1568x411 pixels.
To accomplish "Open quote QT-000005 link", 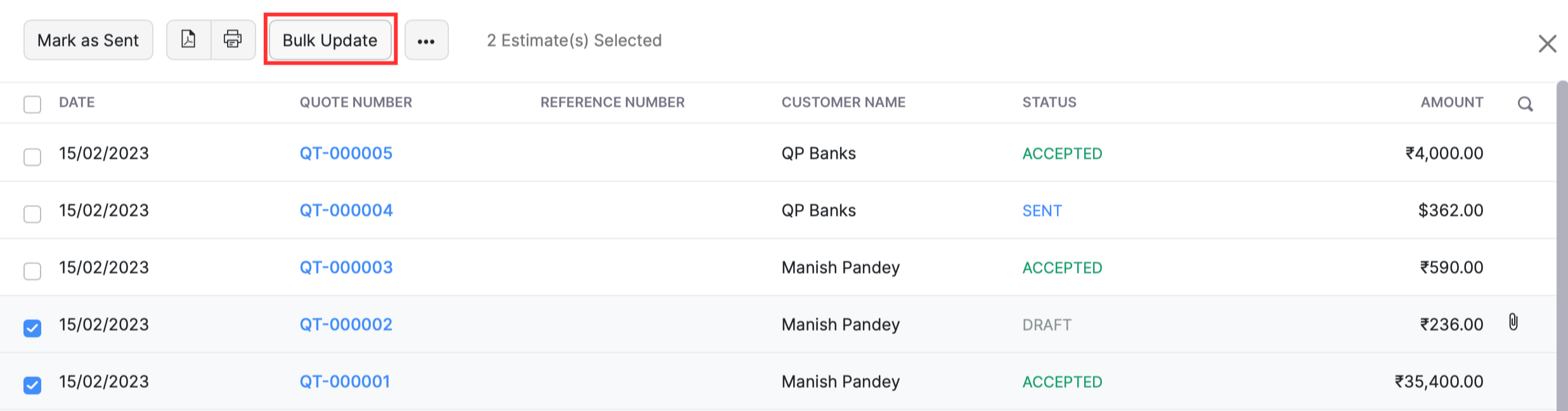I will coord(346,153).
